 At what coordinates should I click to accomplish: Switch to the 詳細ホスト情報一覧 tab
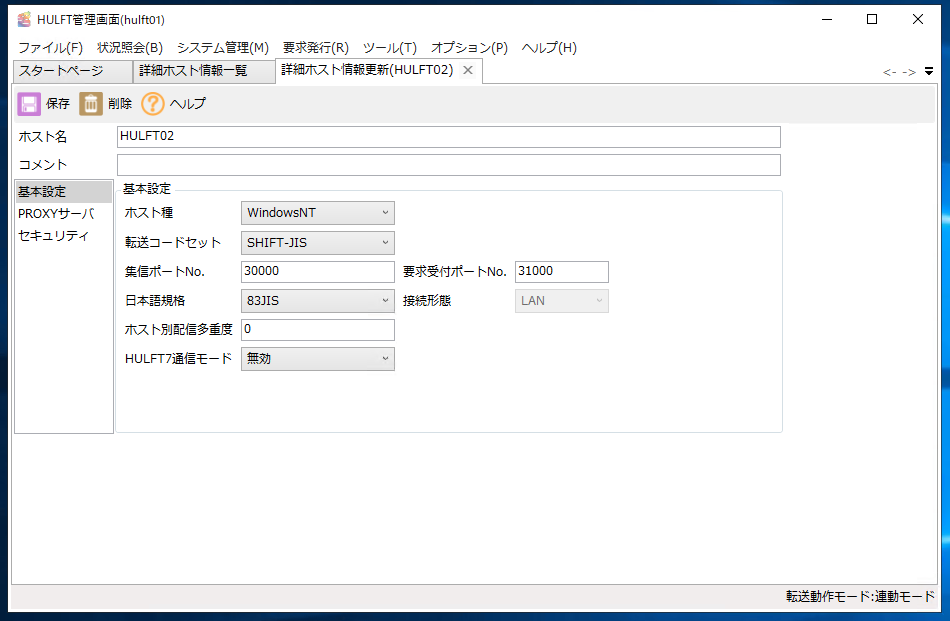coord(204,71)
